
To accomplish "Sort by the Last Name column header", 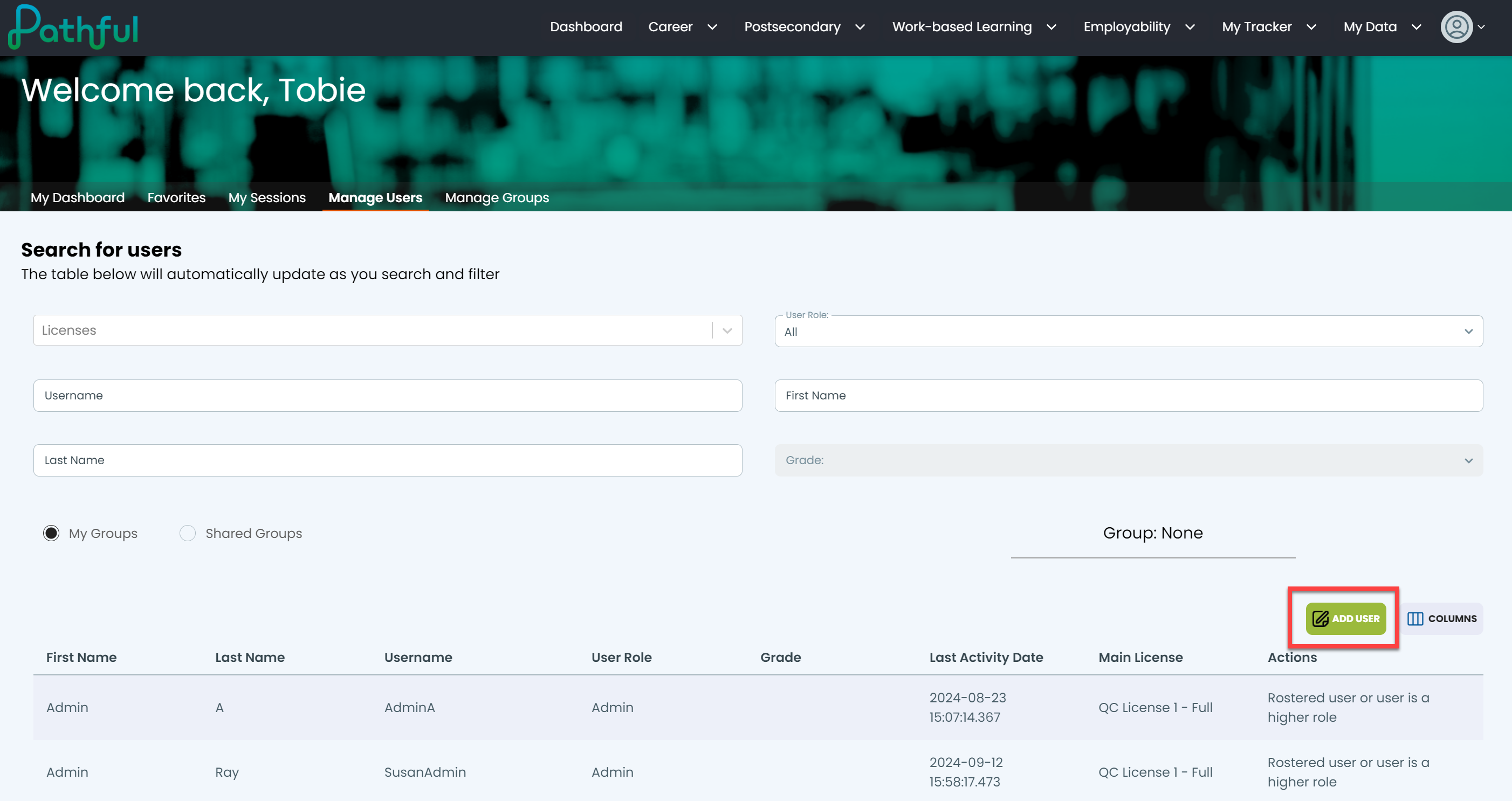I will pos(250,657).
